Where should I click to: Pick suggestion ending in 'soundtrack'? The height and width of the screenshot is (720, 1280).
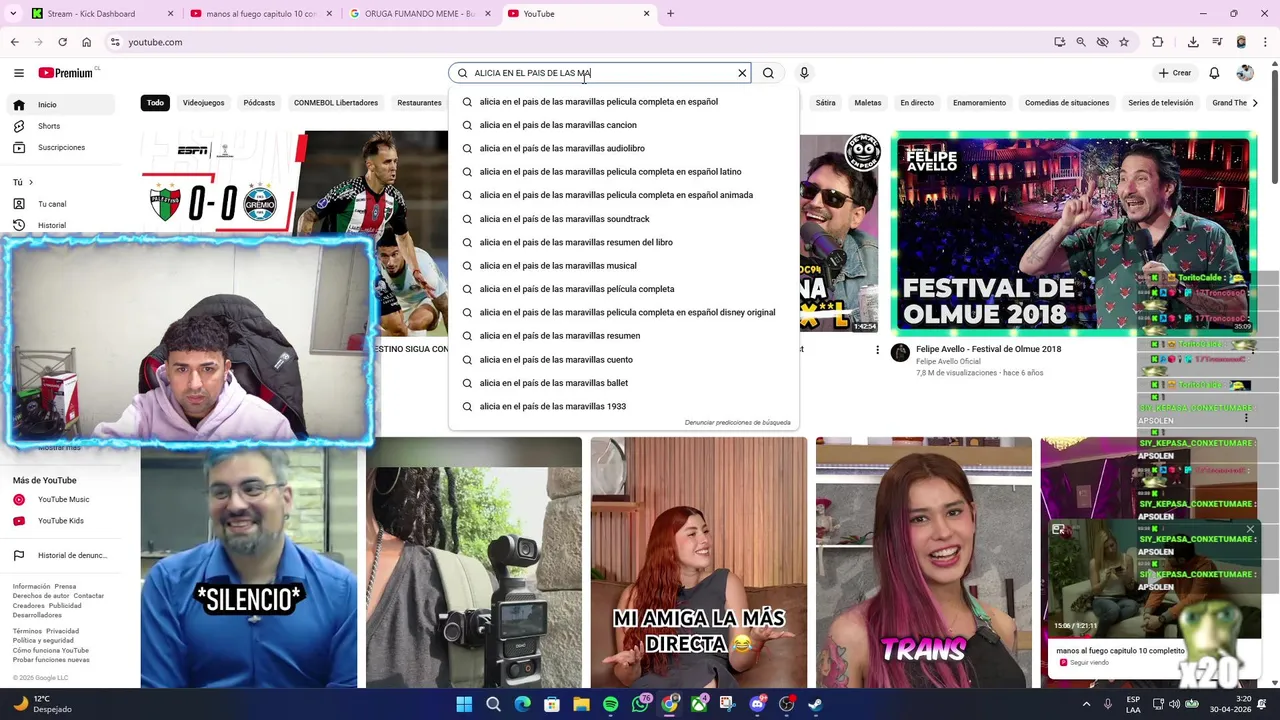(x=624, y=219)
